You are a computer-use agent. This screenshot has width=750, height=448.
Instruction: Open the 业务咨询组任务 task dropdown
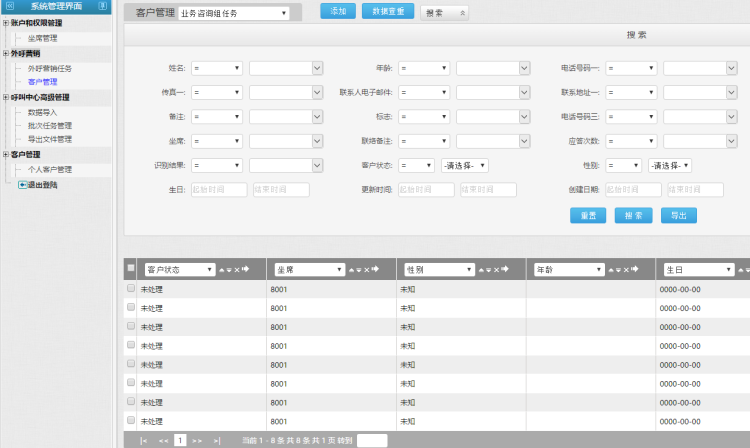(234, 13)
